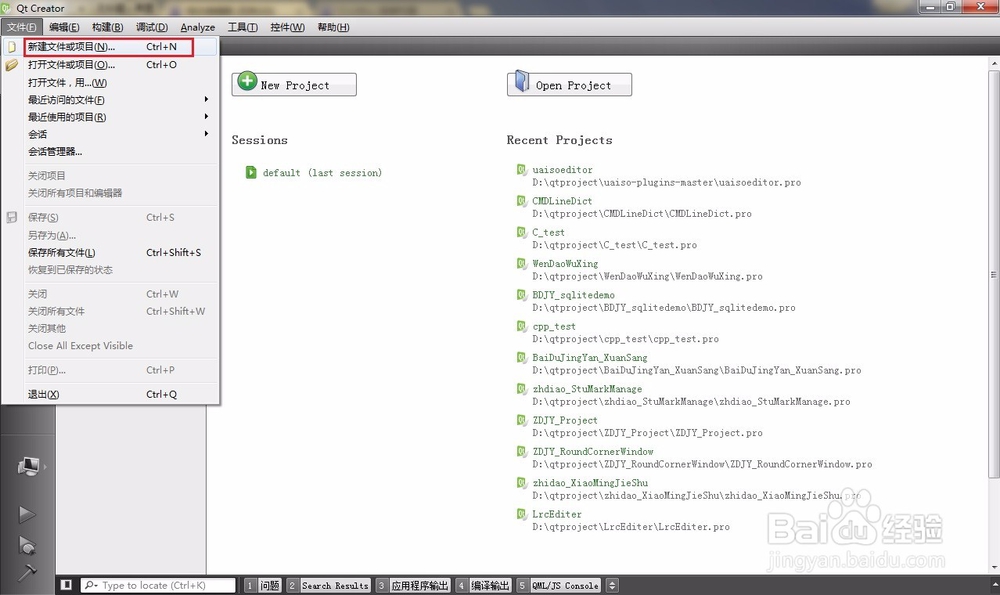This screenshot has width=1000, height=595.
Task: Click the Qt icon next to CMDLineDict
Action: 522,200
